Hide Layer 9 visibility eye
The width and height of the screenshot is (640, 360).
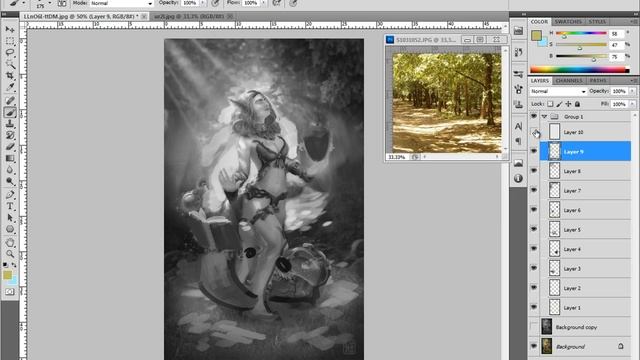coord(534,151)
